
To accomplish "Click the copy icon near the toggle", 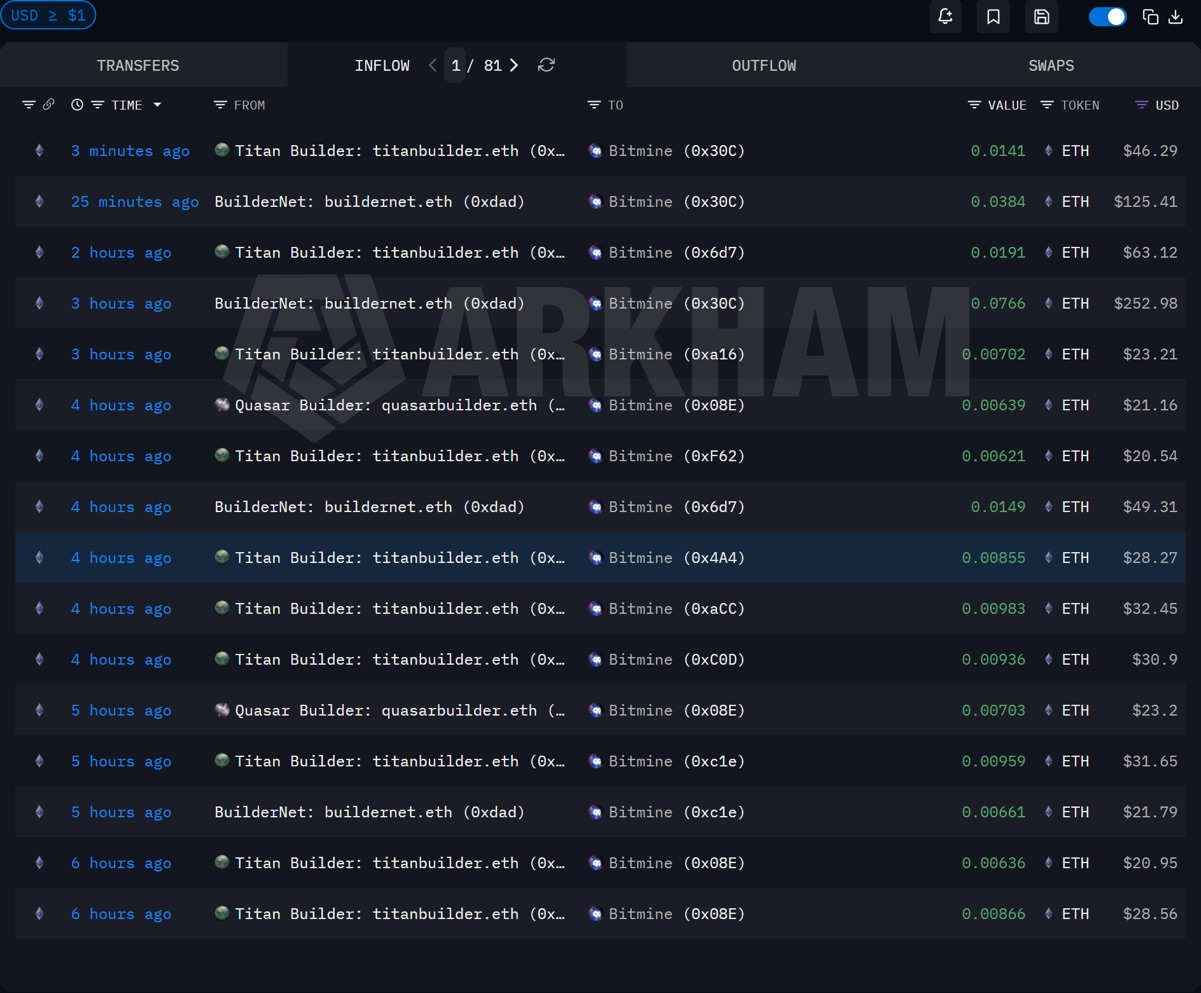I will coord(1150,17).
